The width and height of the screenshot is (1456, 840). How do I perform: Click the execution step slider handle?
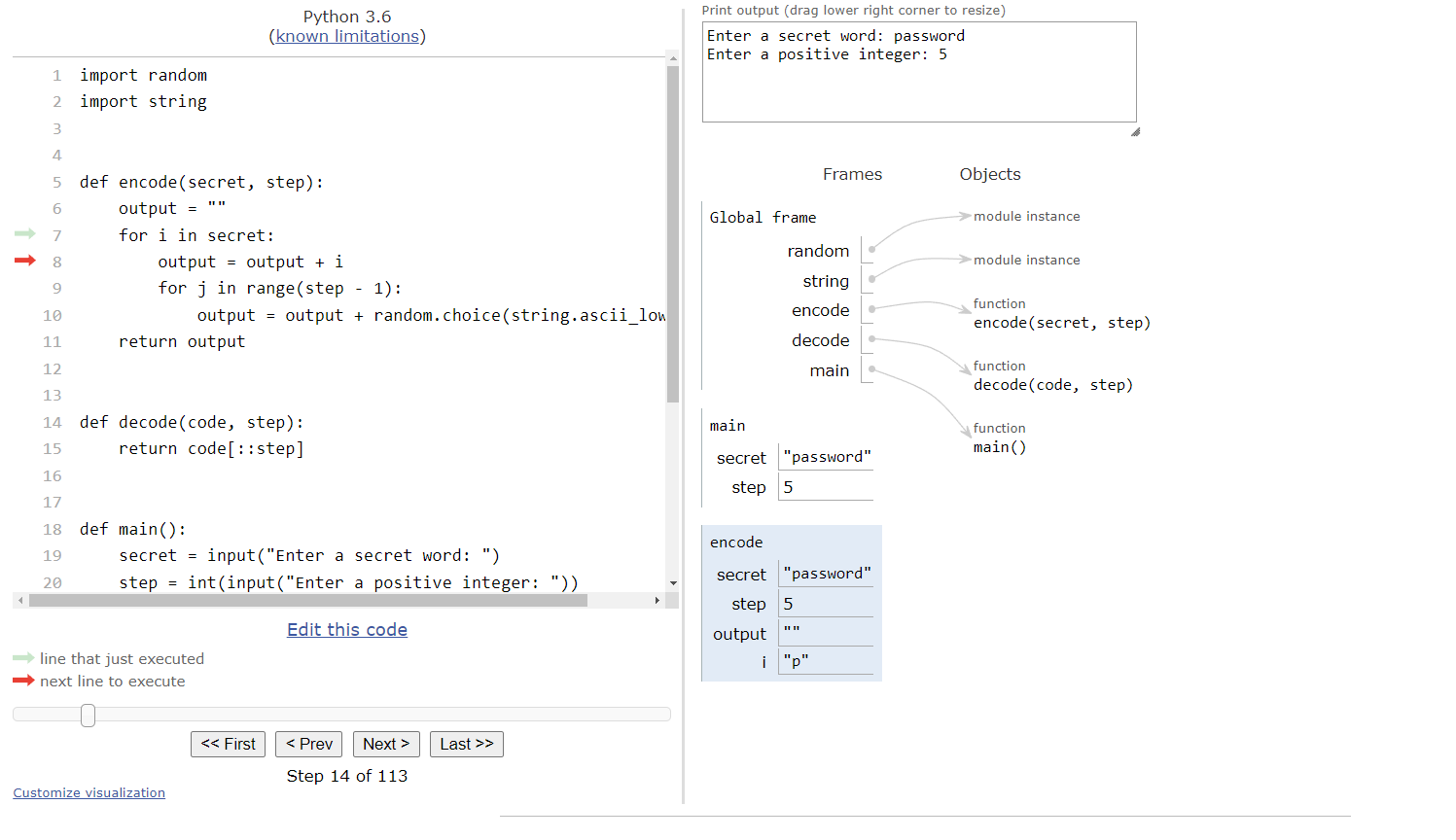tap(88, 715)
